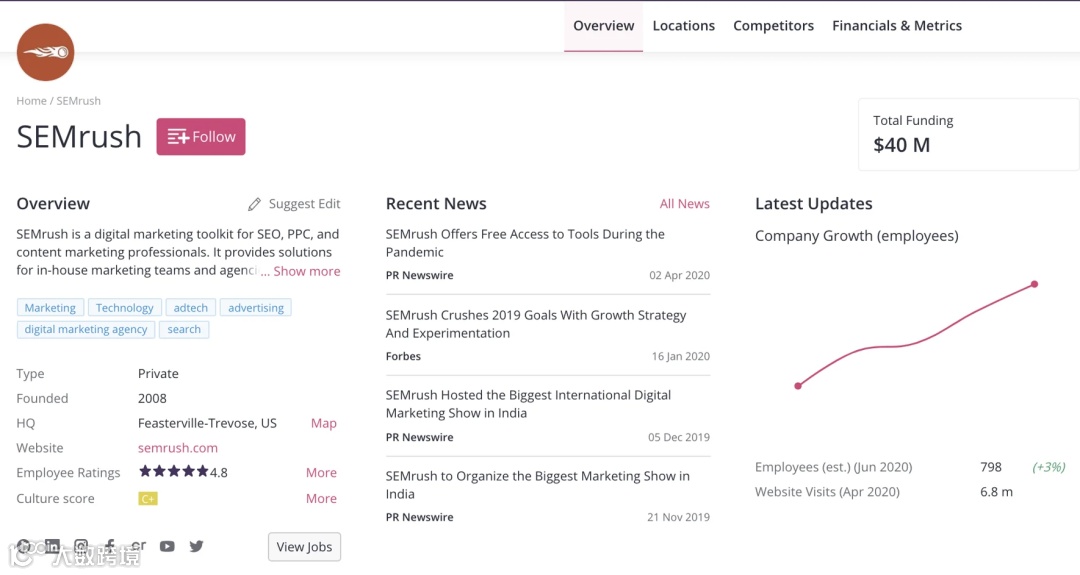Open More next to Employee Ratings
Viewport: 1080px width, 575px height.
321,472
